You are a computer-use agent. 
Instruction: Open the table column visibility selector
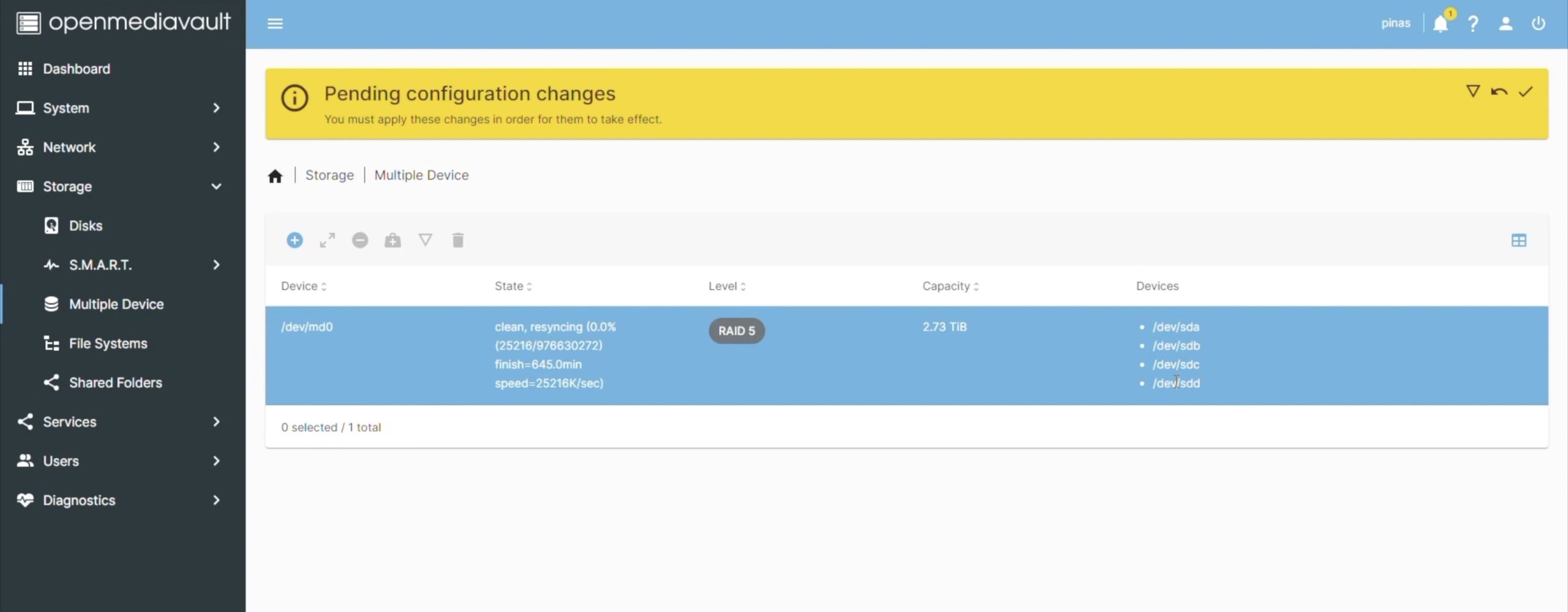[1518, 240]
